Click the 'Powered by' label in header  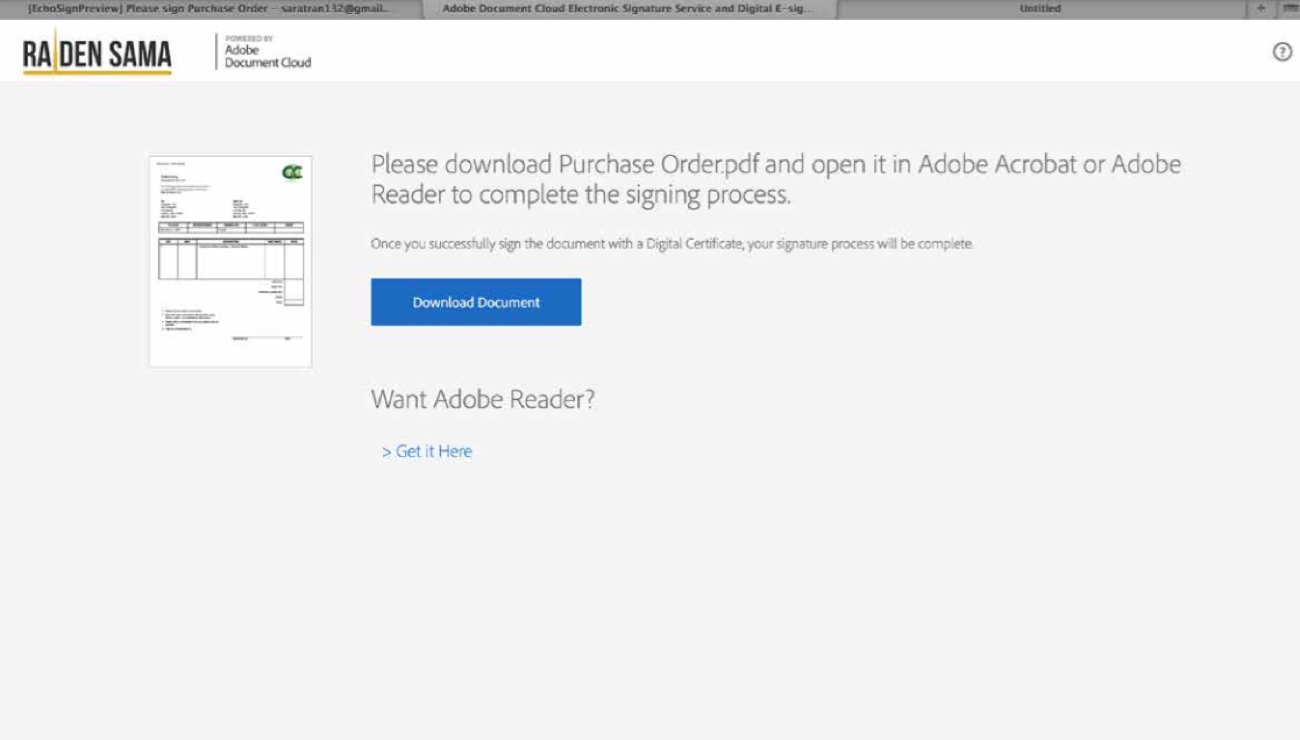(x=249, y=38)
